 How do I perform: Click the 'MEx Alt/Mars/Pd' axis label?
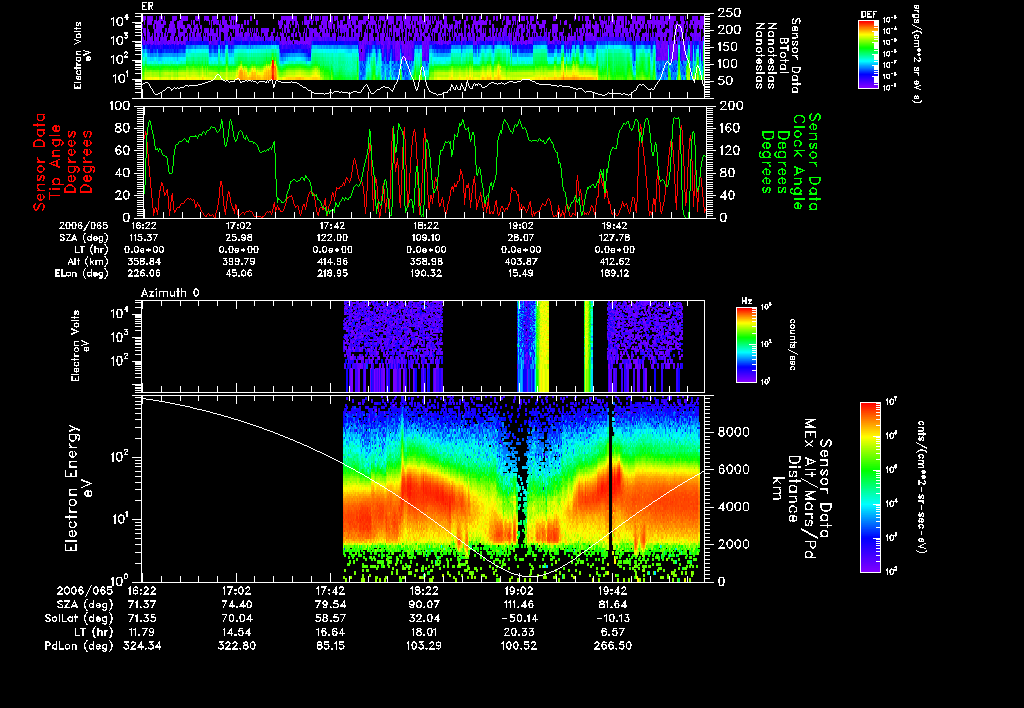(x=810, y=489)
